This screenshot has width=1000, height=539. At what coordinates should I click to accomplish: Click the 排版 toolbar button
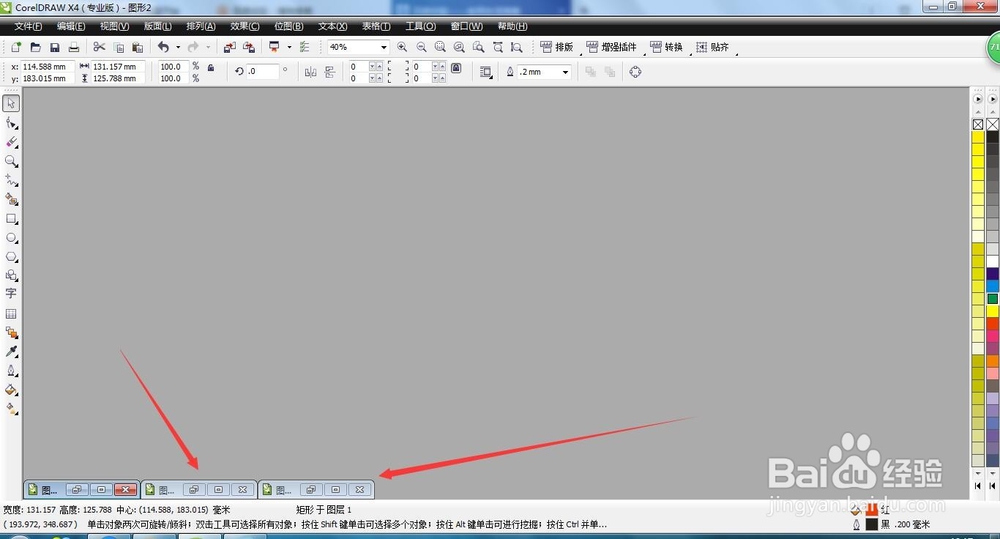tap(557, 47)
